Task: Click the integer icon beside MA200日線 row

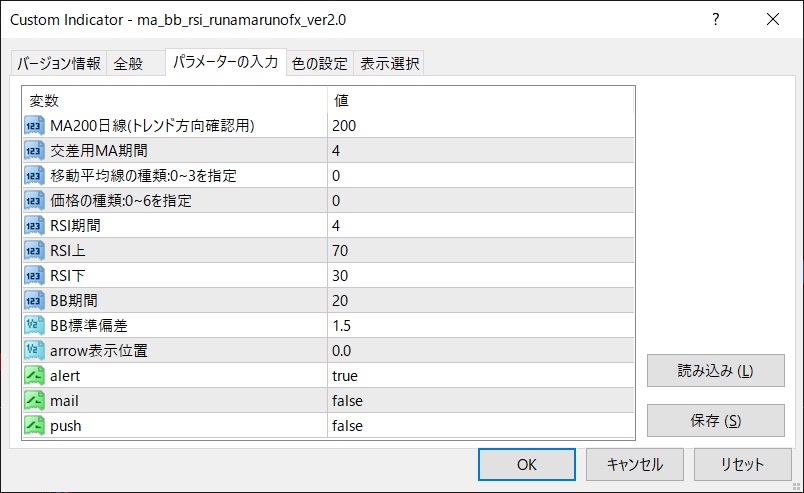Action: tap(34, 125)
